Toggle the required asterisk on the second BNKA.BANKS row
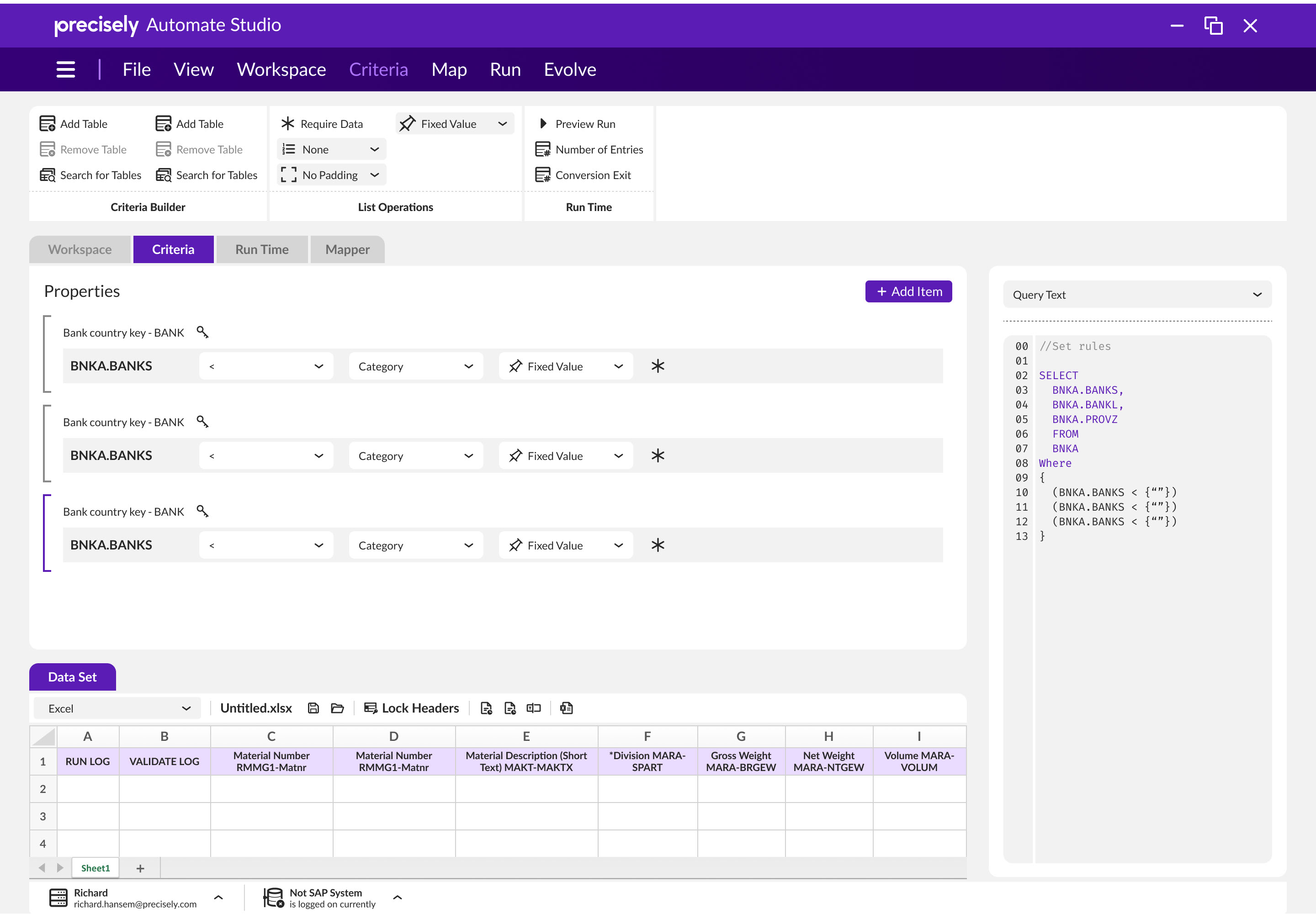Image resolution: width=1316 pixels, height=914 pixels. tap(658, 455)
